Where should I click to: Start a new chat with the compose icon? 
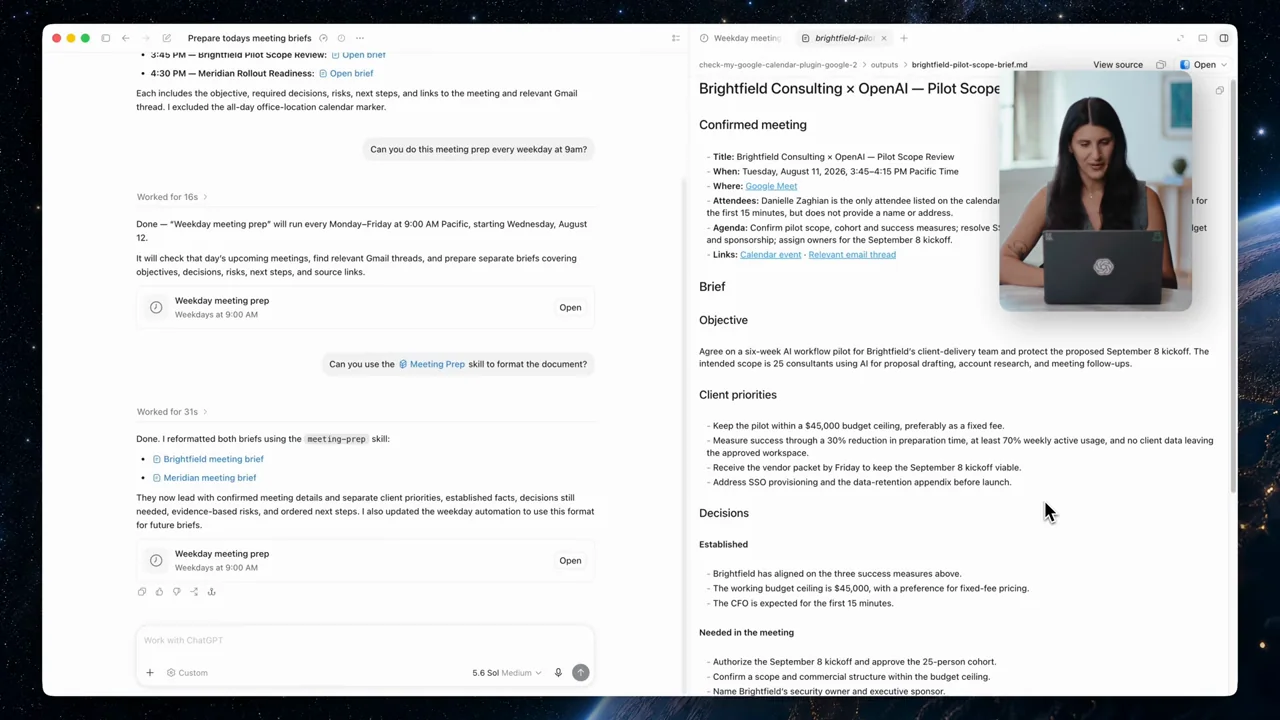point(166,38)
